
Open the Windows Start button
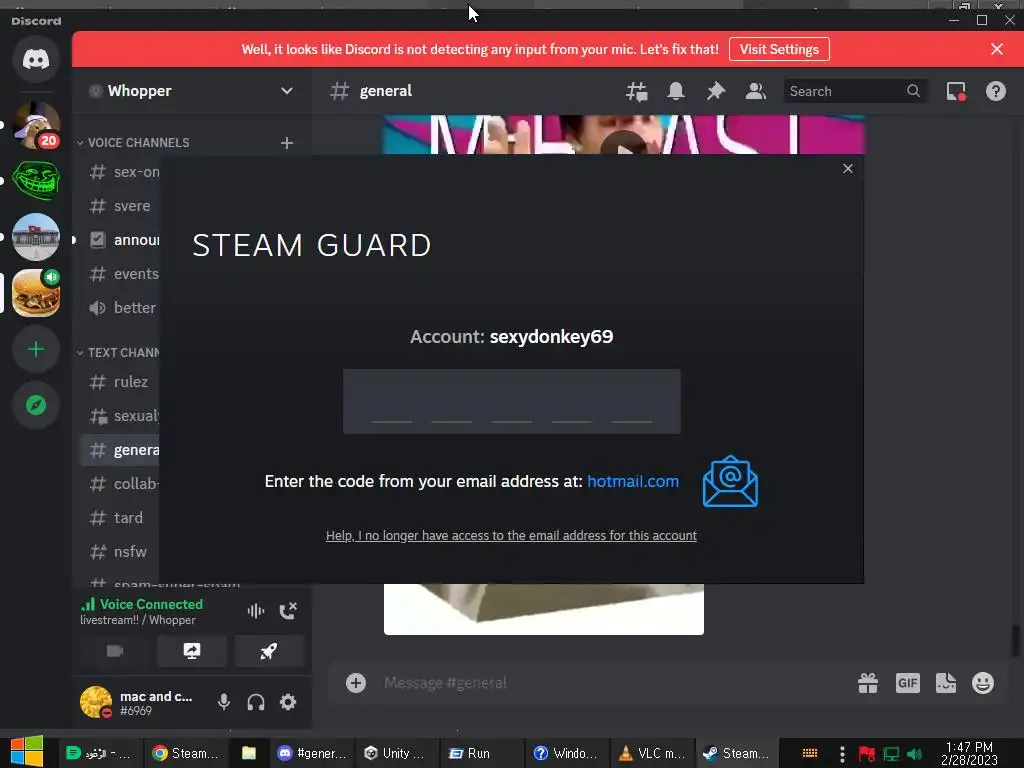click(27, 752)
